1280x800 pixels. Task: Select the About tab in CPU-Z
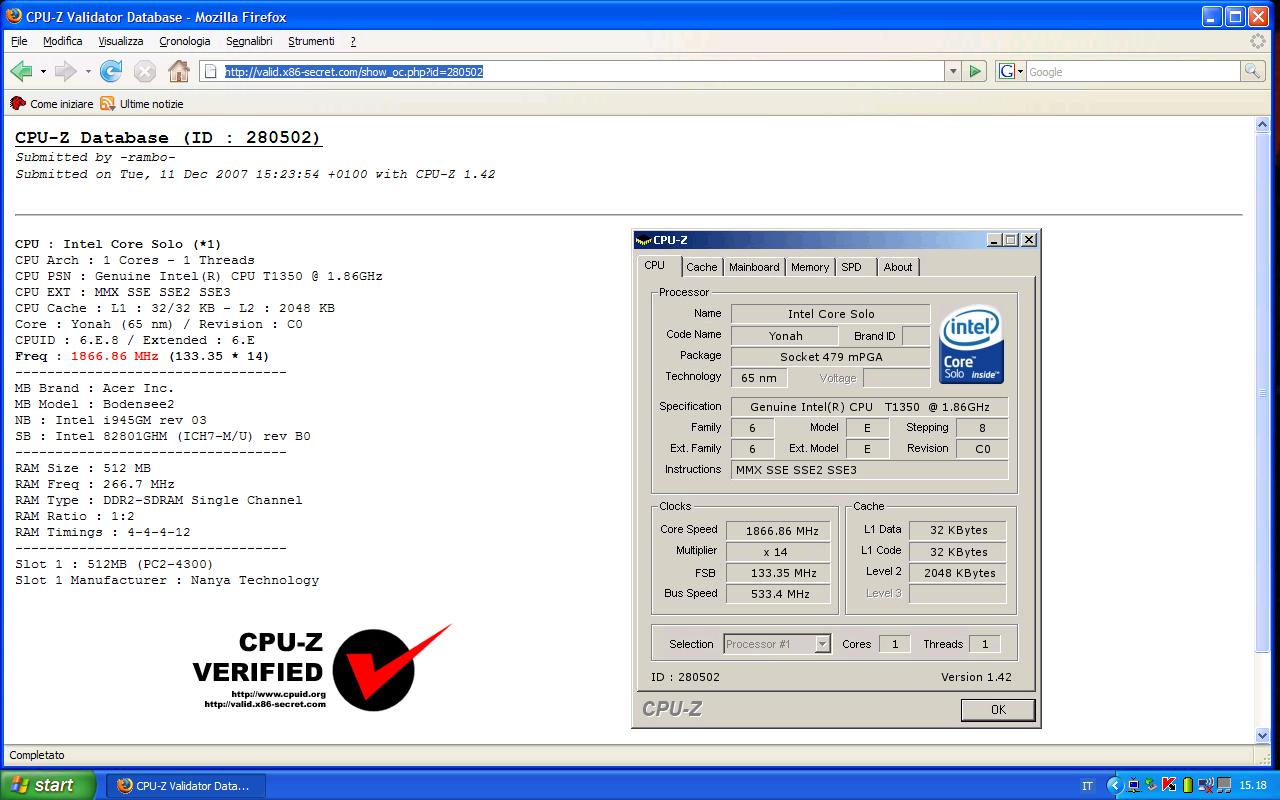pyautogui.click(x=898, y=267)
